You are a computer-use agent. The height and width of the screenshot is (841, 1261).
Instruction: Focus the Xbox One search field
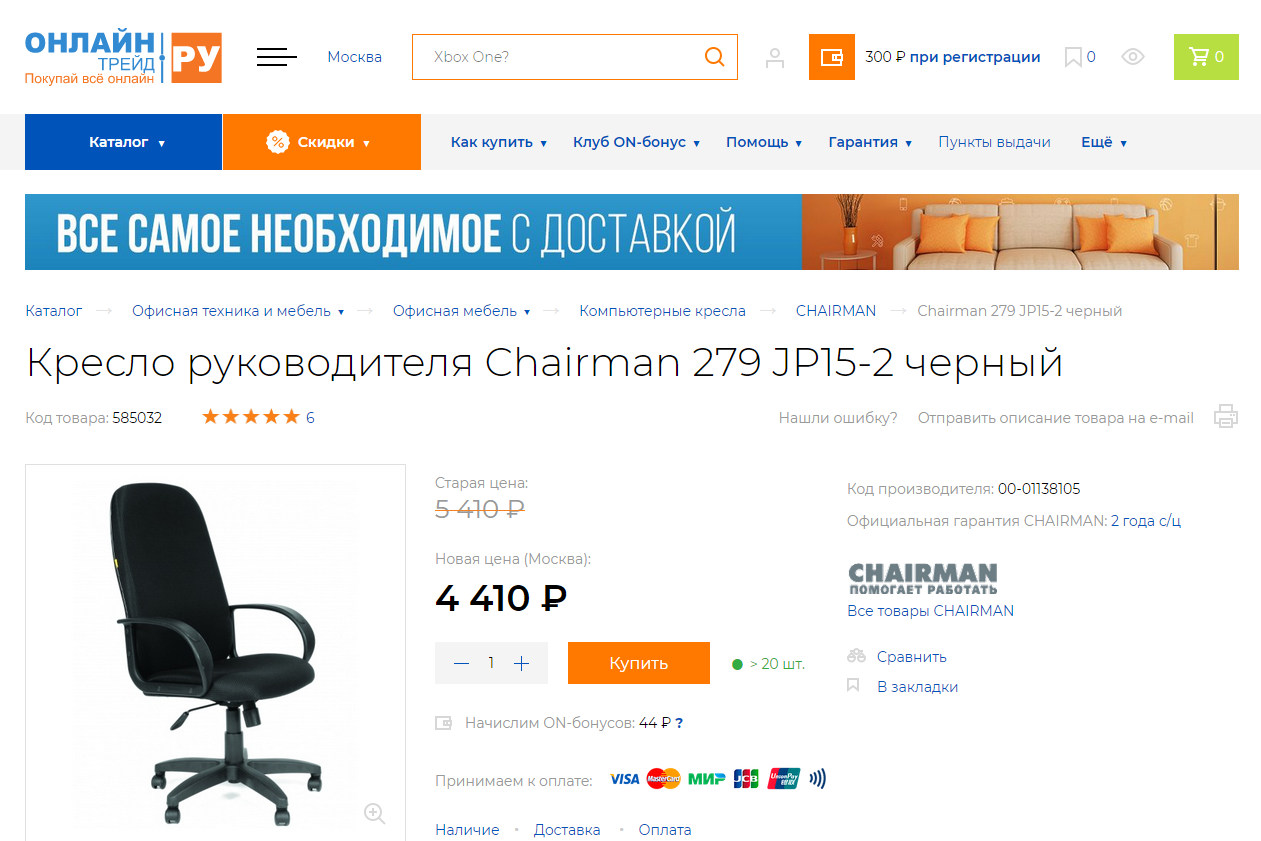(x=557, y=57)
